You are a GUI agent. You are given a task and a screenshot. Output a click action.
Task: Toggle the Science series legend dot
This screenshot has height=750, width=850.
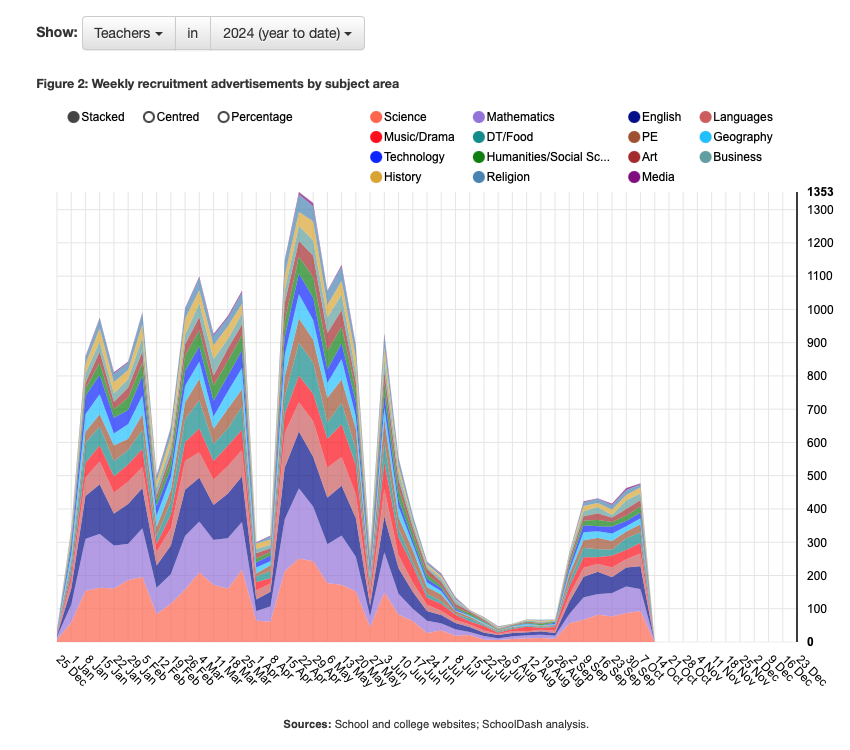coord(376,117)
